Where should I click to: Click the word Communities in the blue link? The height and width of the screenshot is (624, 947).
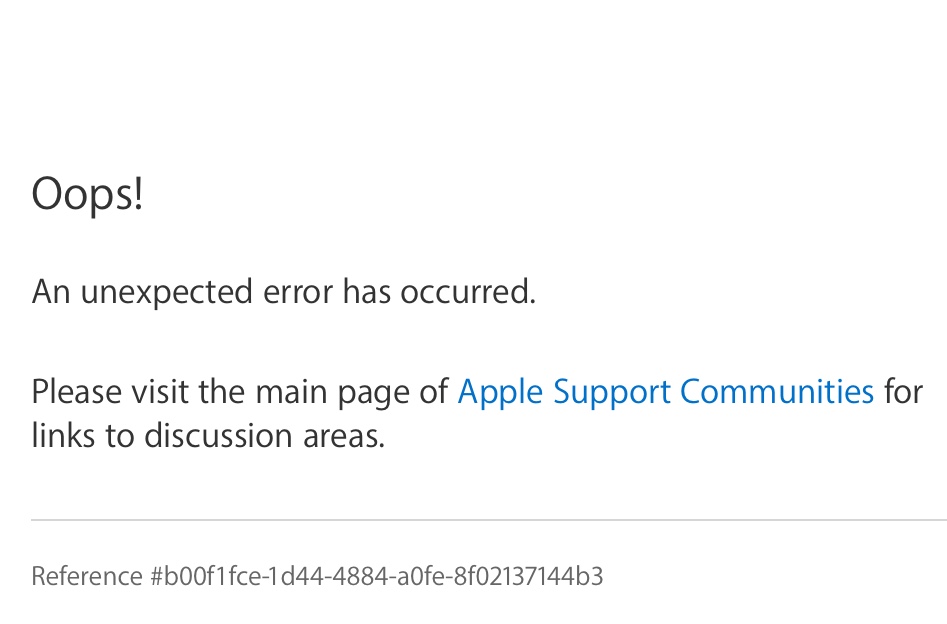coord(777,391)
